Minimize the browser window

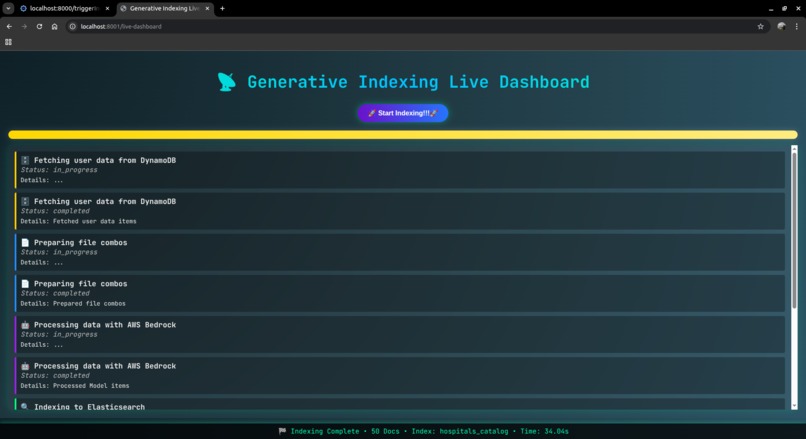pyautogui.click(x=771, y=9)
